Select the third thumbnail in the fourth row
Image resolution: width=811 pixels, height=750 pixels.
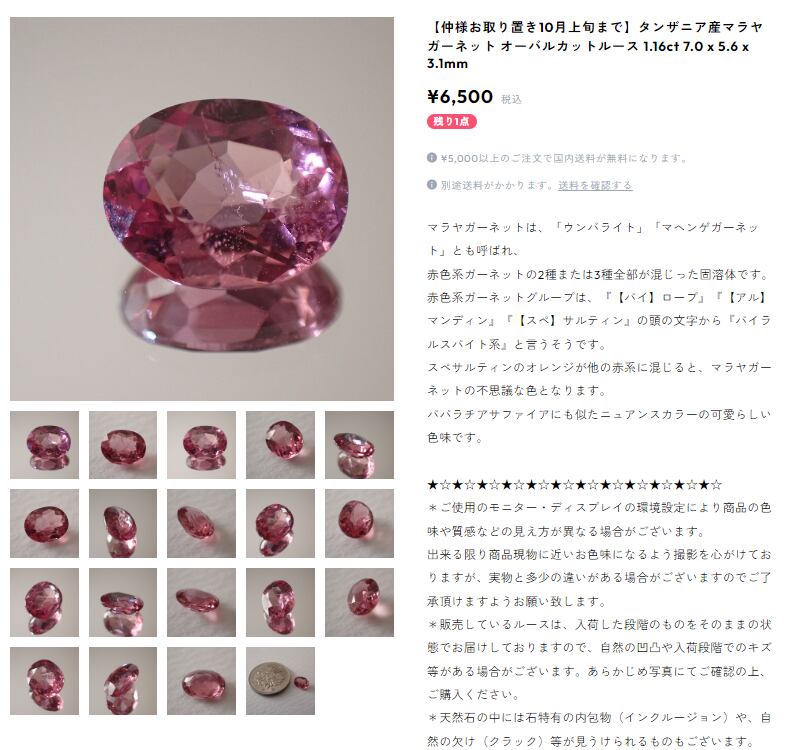pyautogui.click(x=201, y=681)
